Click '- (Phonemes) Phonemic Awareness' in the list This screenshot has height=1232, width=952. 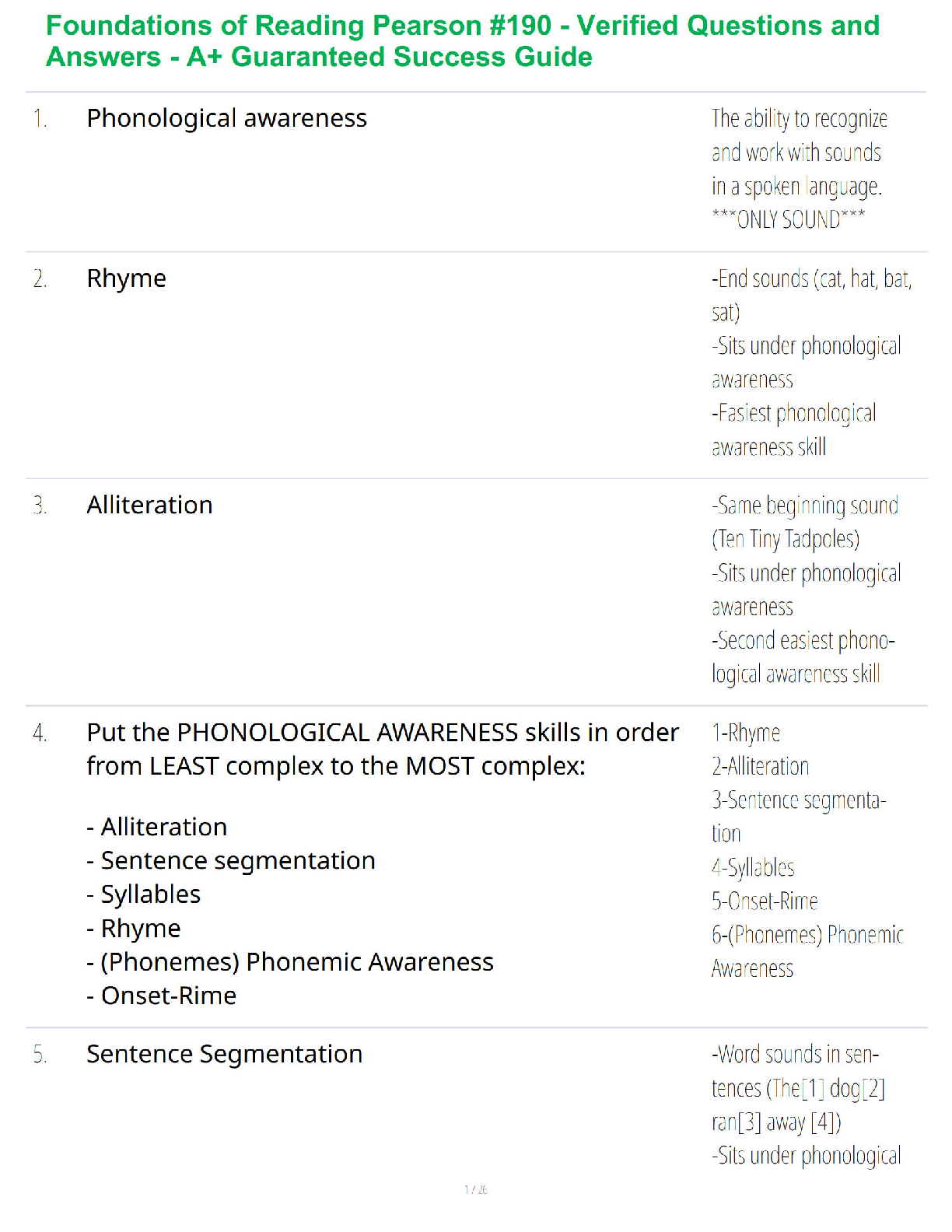click(x=289, y=962)
